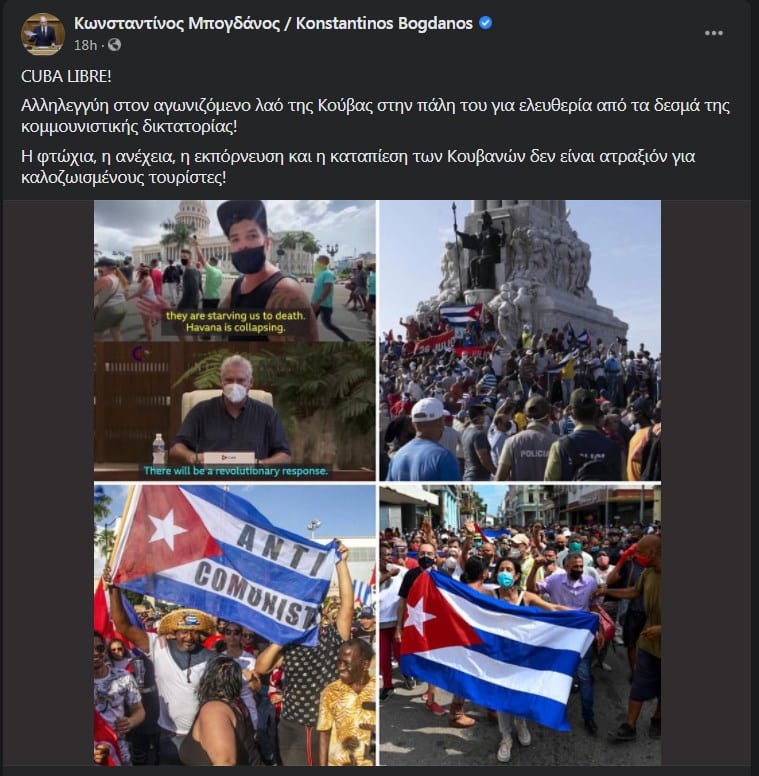
Task: Click the paragraph about κομμουνιστικής δικτατορίας
Action: pos(376,116)
